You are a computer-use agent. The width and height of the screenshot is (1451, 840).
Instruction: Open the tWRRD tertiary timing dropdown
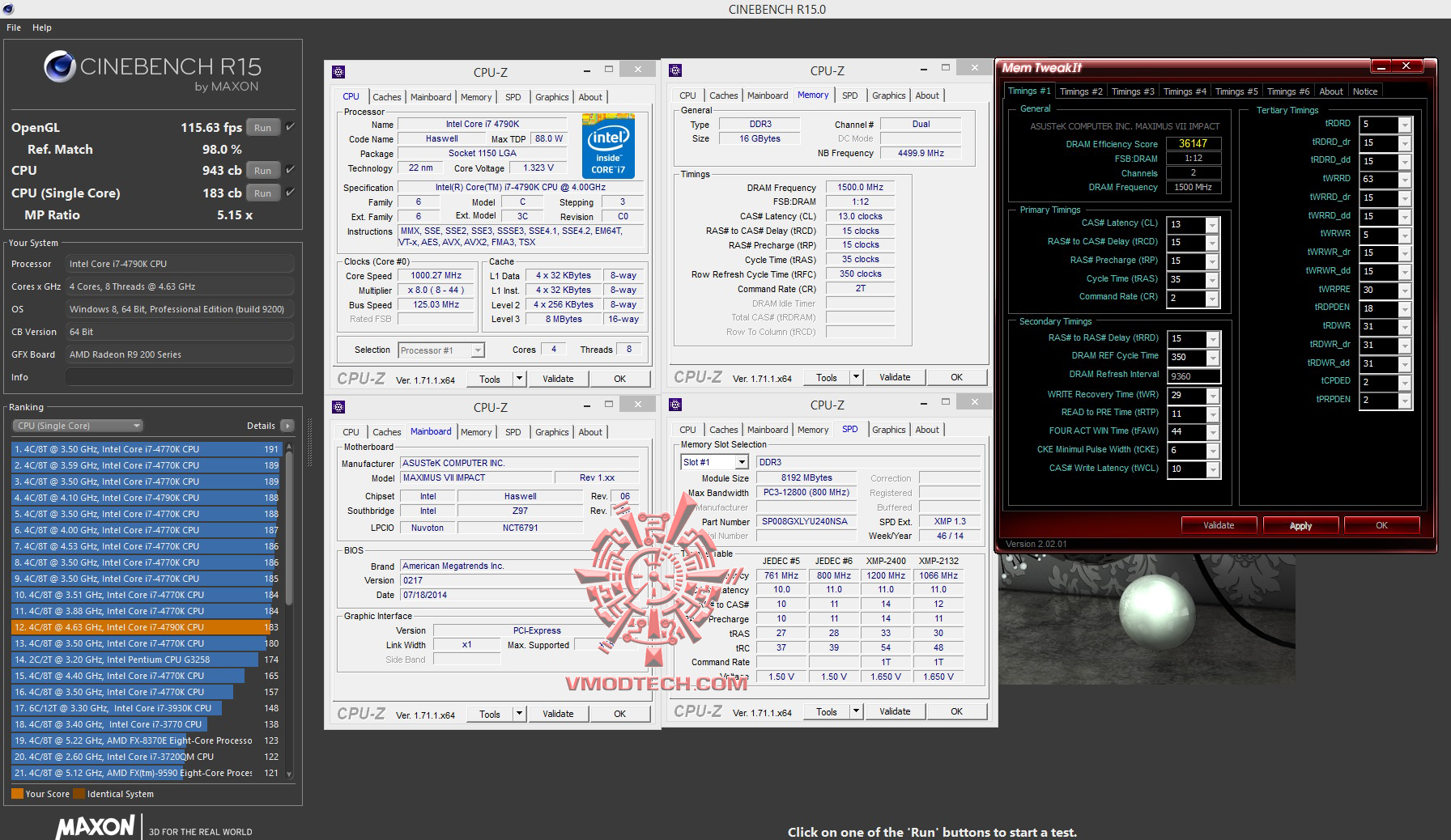1405,180
